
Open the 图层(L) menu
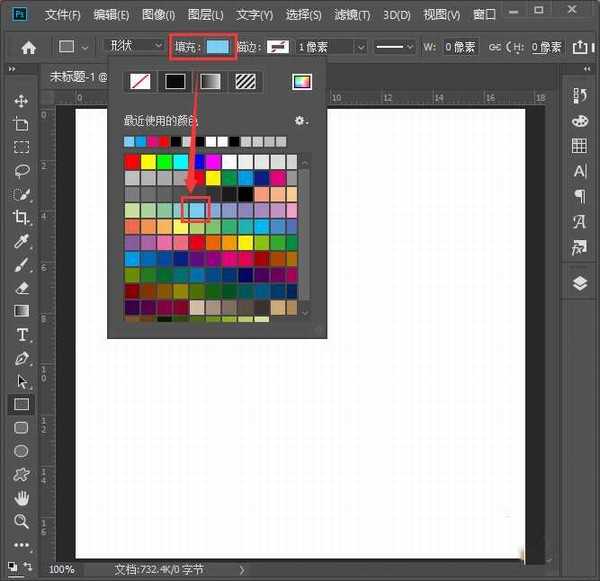[206, 15]
